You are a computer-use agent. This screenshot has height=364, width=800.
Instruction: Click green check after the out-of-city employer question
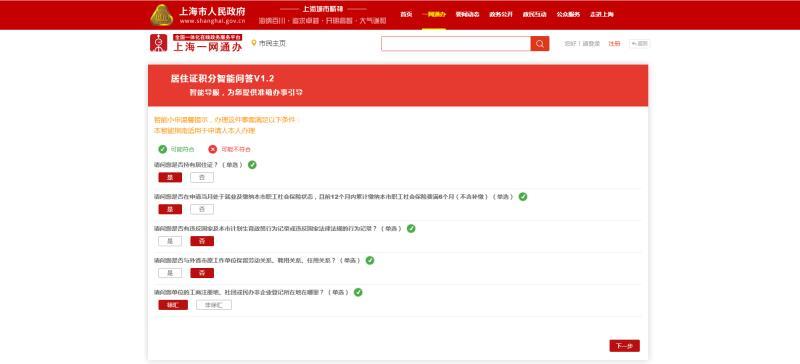coord(369,260)
